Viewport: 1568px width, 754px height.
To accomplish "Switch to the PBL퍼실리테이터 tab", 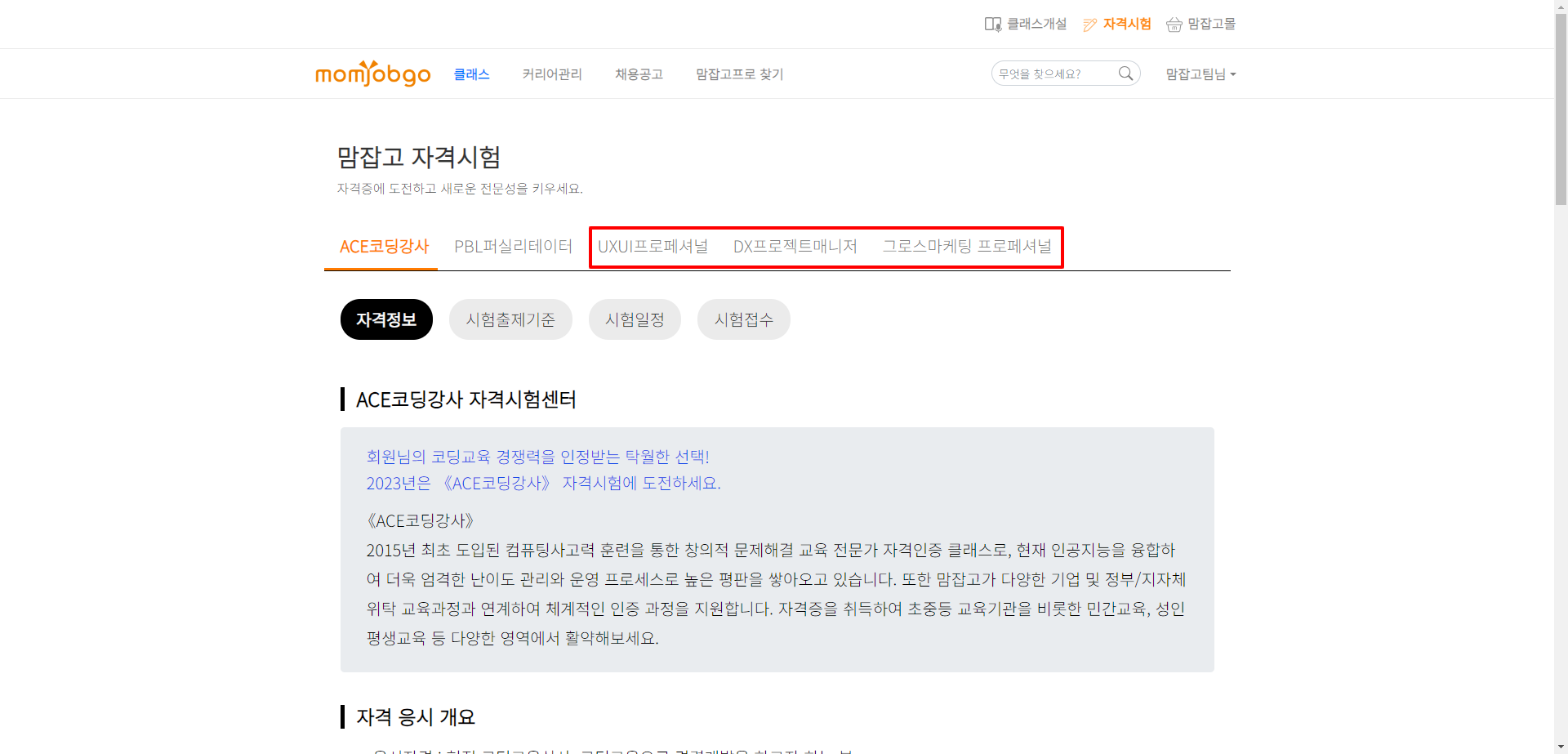I will pos(513,247).
